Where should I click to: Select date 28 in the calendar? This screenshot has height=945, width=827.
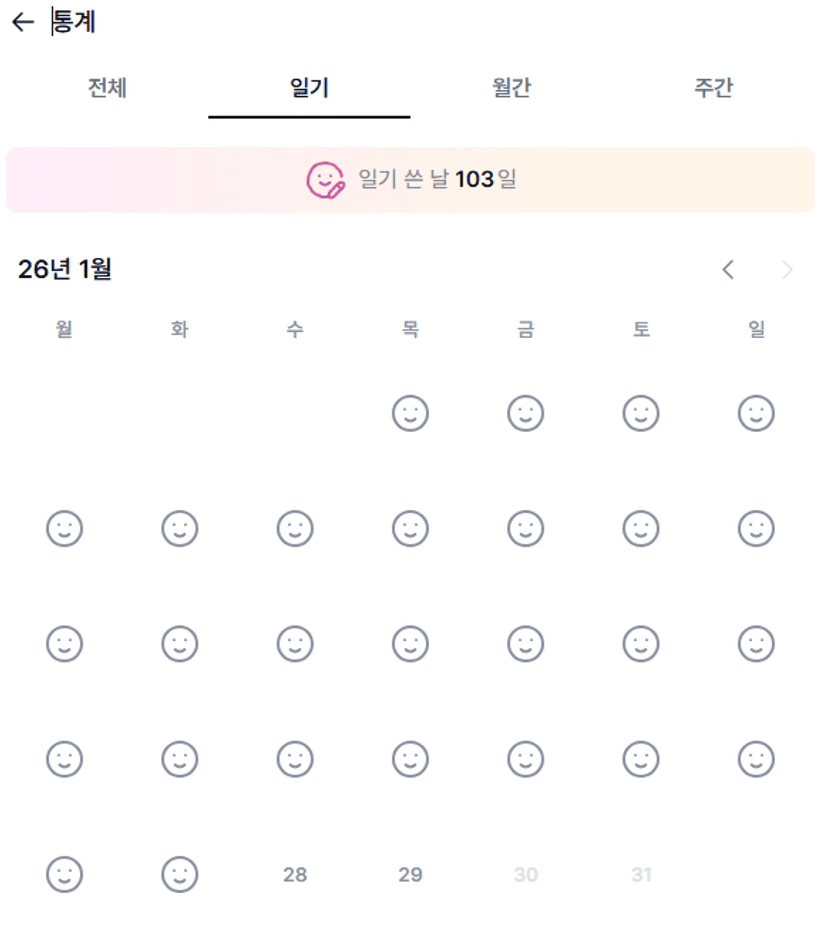pos(295,875)
